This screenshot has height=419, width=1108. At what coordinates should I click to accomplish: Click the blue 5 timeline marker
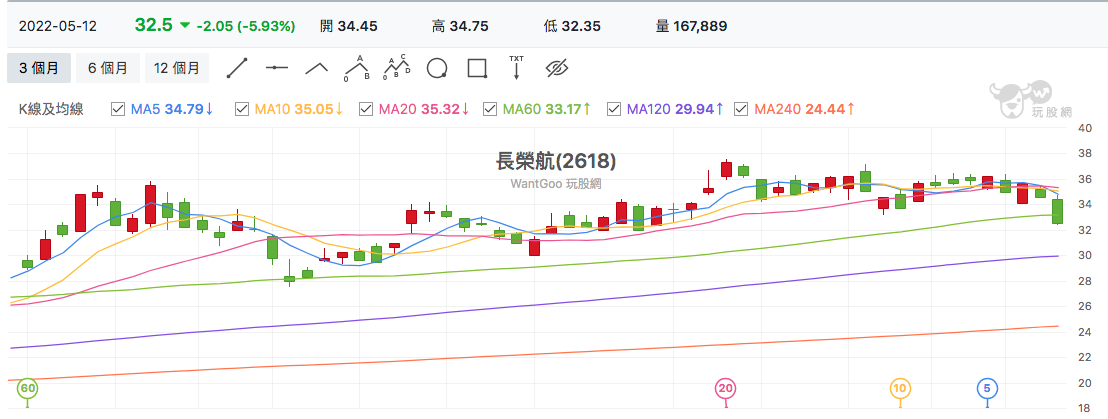tap(987, 388)
